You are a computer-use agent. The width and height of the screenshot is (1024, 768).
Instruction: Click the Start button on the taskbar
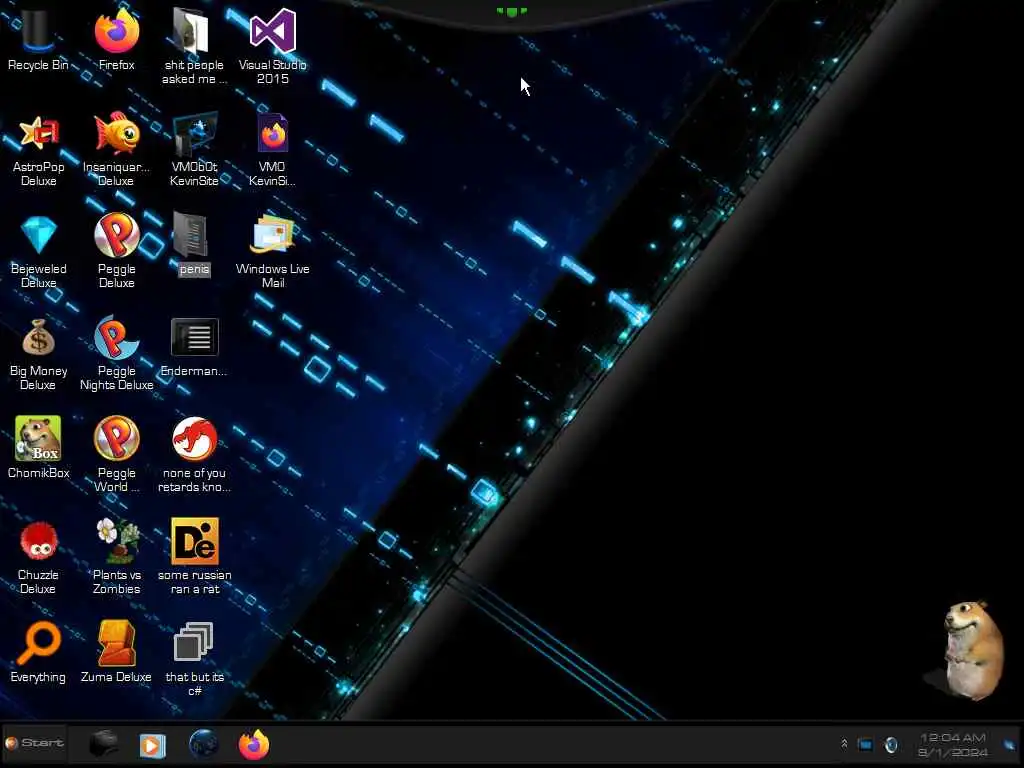point(35,743)
